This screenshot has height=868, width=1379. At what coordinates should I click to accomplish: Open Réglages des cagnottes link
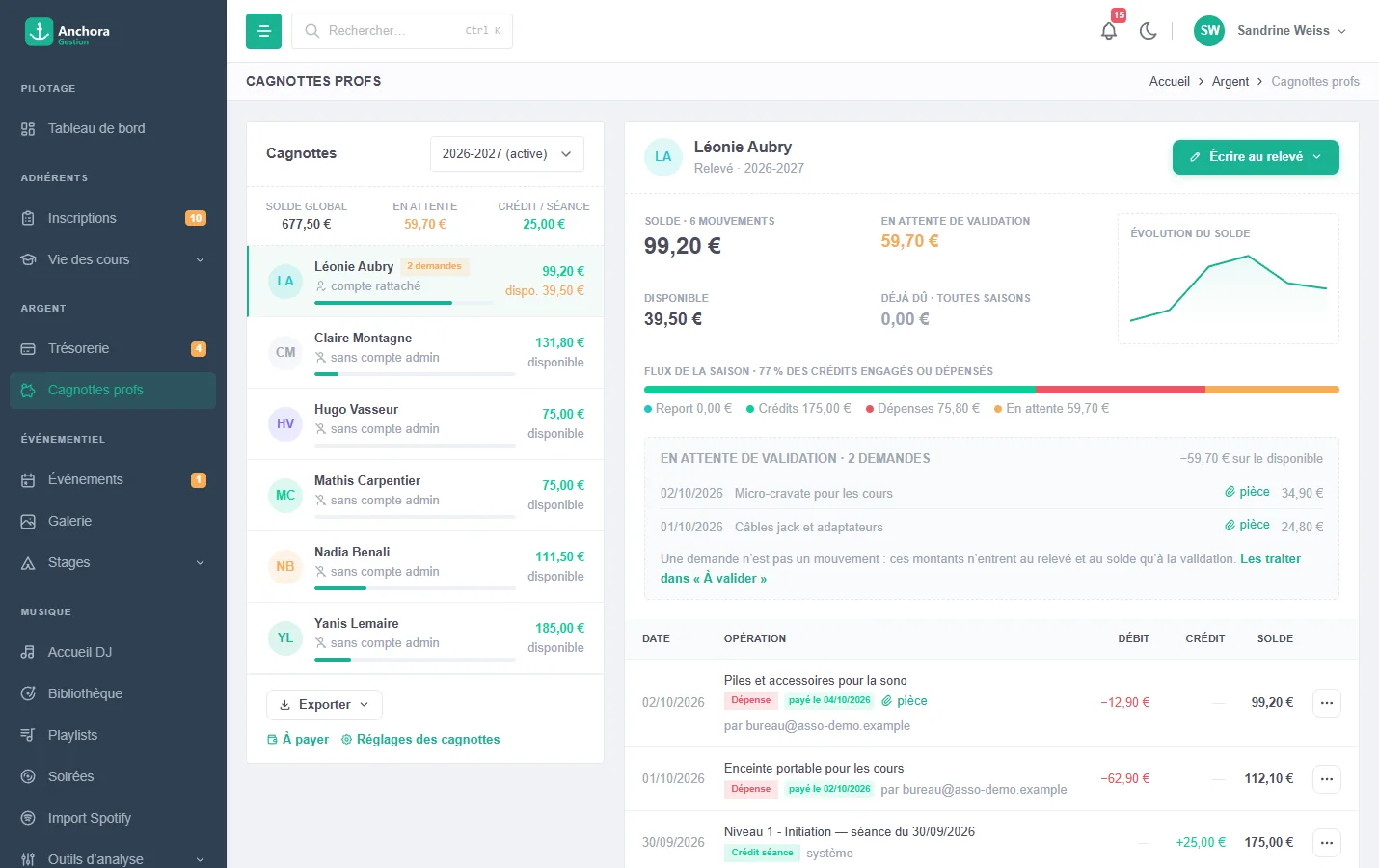pyautogui.click(x=420, y=739)
